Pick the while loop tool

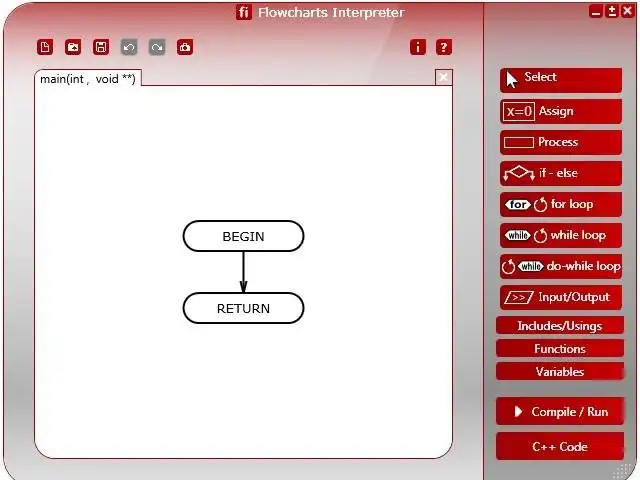click(561, 235)
